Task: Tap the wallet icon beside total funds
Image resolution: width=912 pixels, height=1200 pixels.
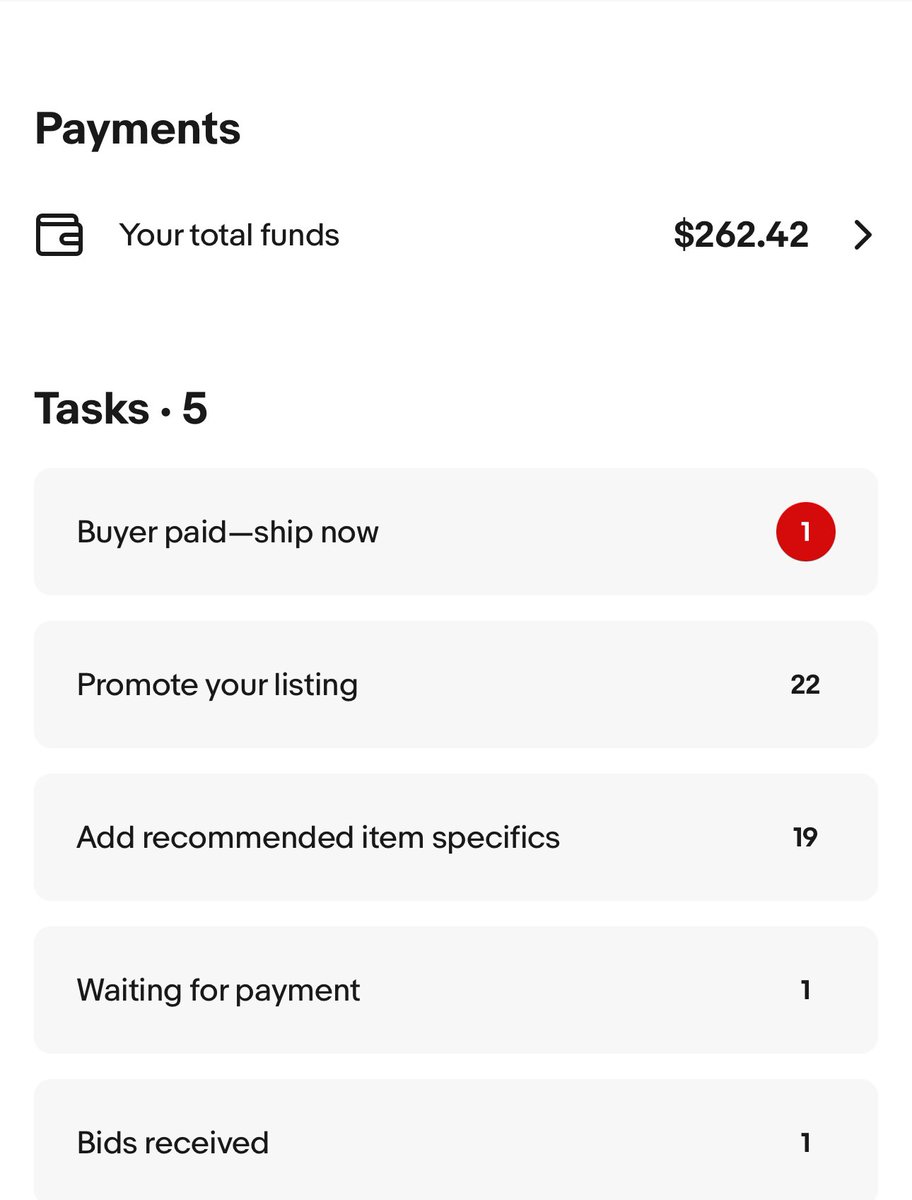Action: point(59,235)
